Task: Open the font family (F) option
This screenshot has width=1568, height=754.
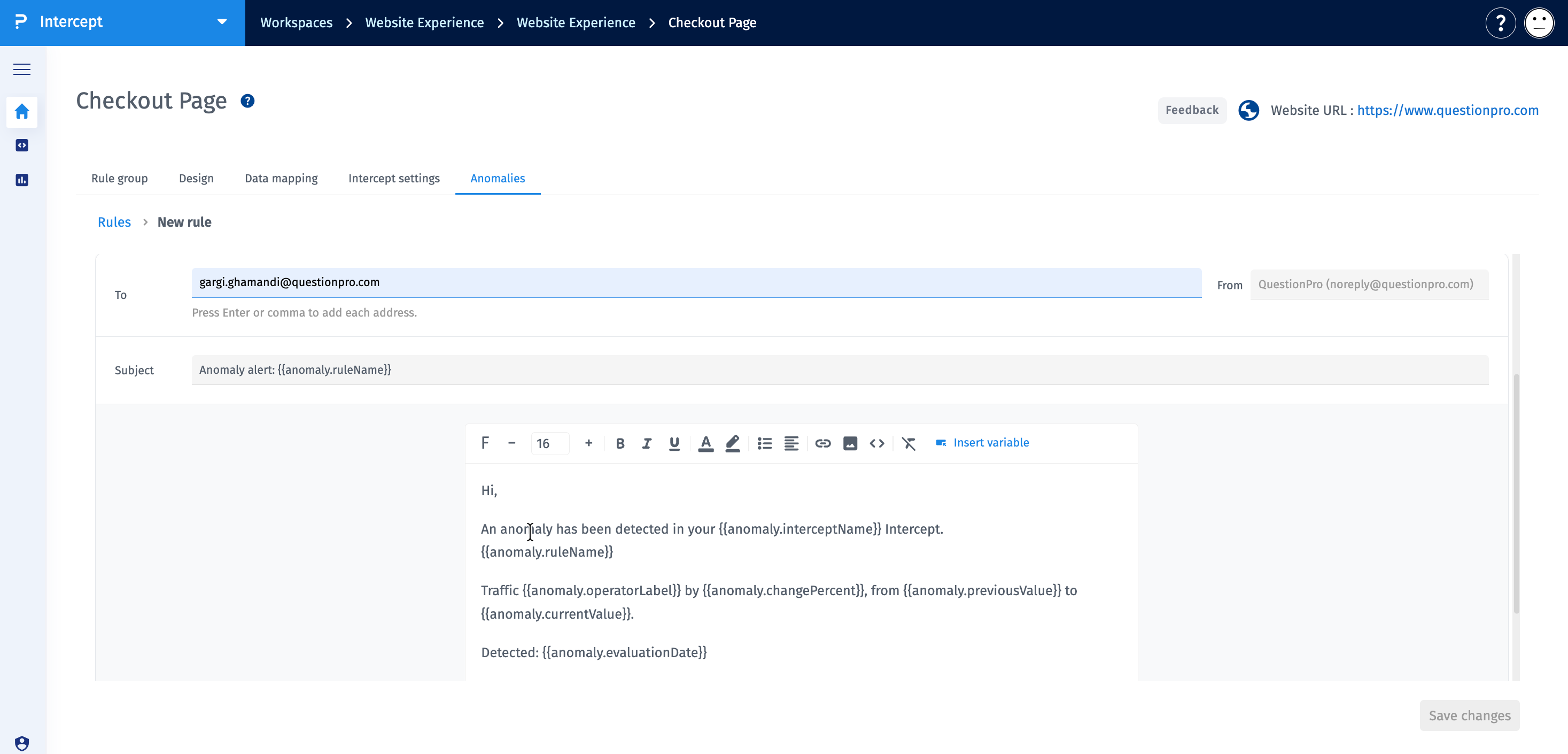Action: pyautogui.click(x=485, y=443)
